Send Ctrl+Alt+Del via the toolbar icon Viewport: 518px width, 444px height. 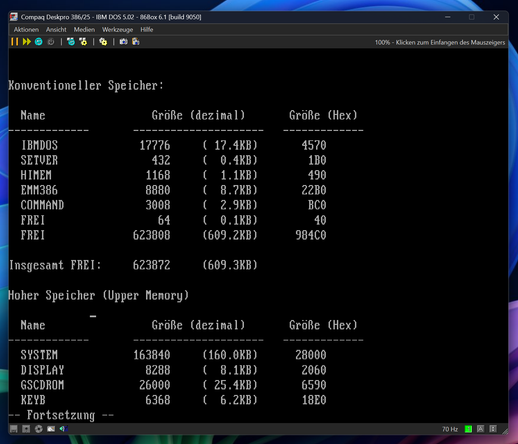[x=71, y=42]
